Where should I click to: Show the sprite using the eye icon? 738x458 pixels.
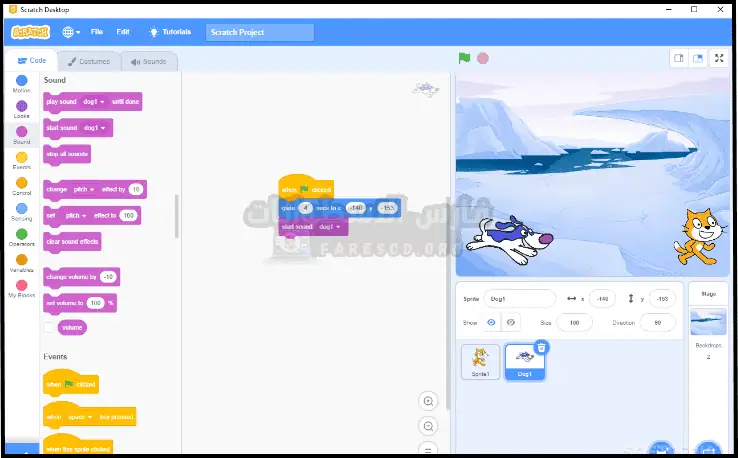click(x=491, y=322)
